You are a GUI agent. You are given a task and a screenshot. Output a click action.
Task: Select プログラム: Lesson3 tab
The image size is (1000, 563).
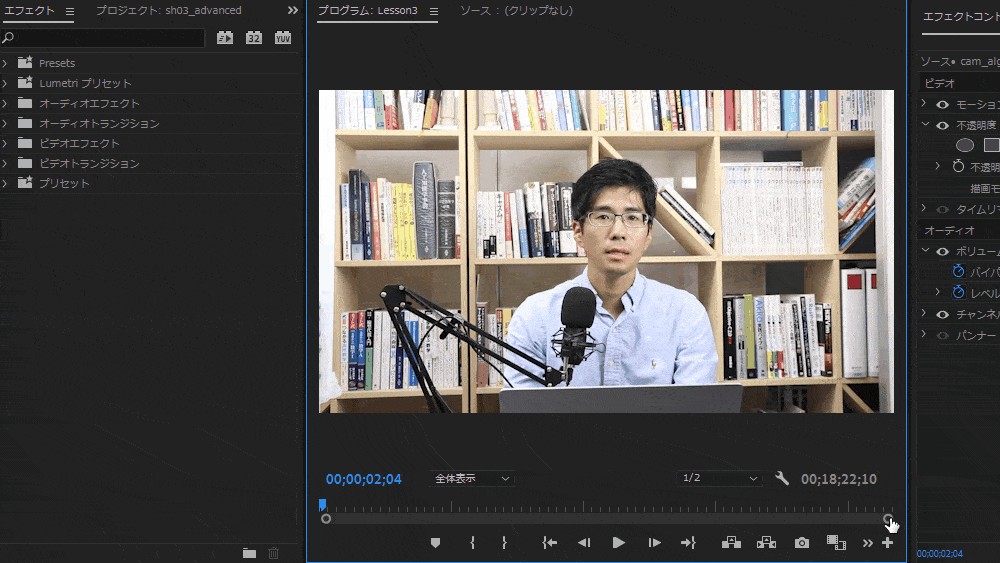(368, 11)
